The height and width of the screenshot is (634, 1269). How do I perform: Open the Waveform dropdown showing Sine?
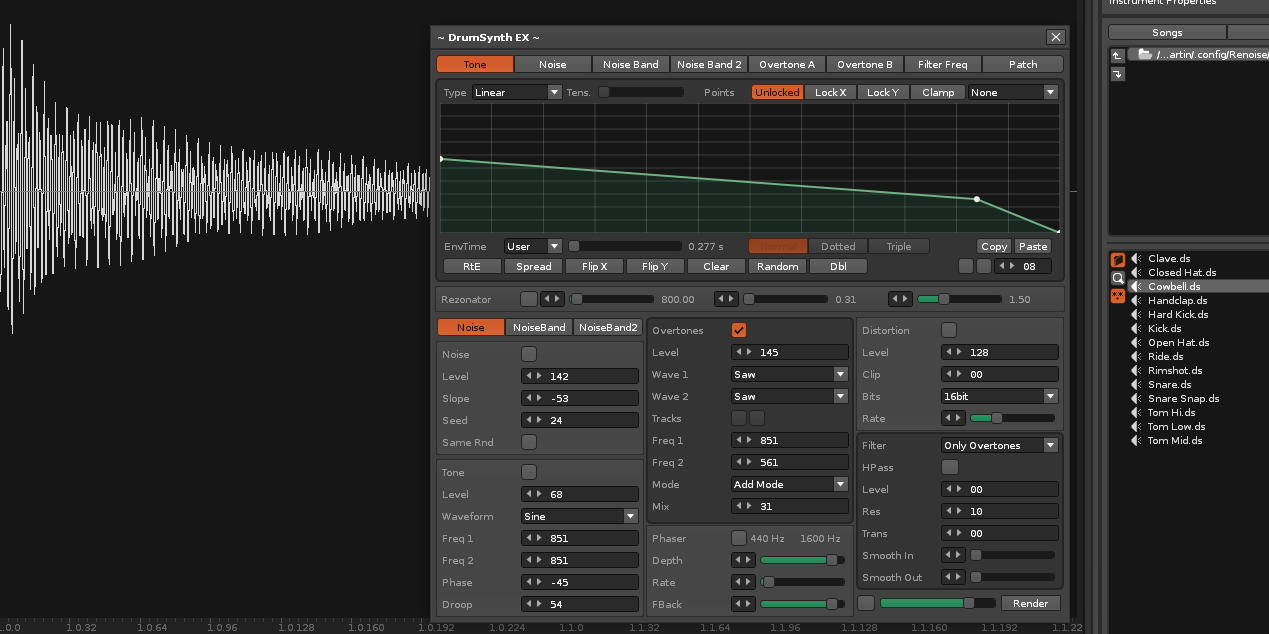580,516
